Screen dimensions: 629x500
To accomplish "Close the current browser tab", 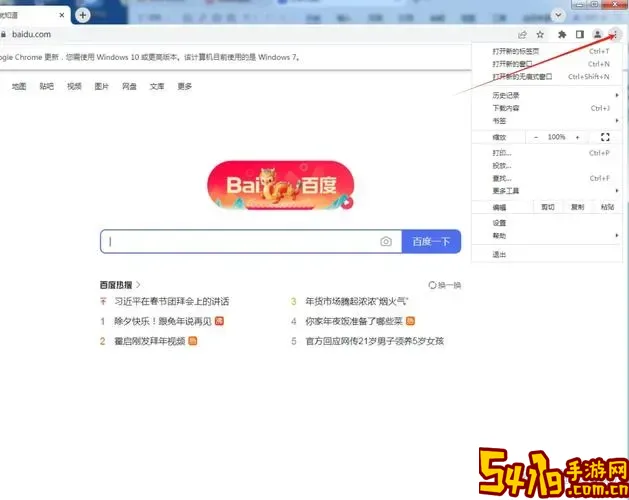I will pyautogui.click(x=62, y=15).
